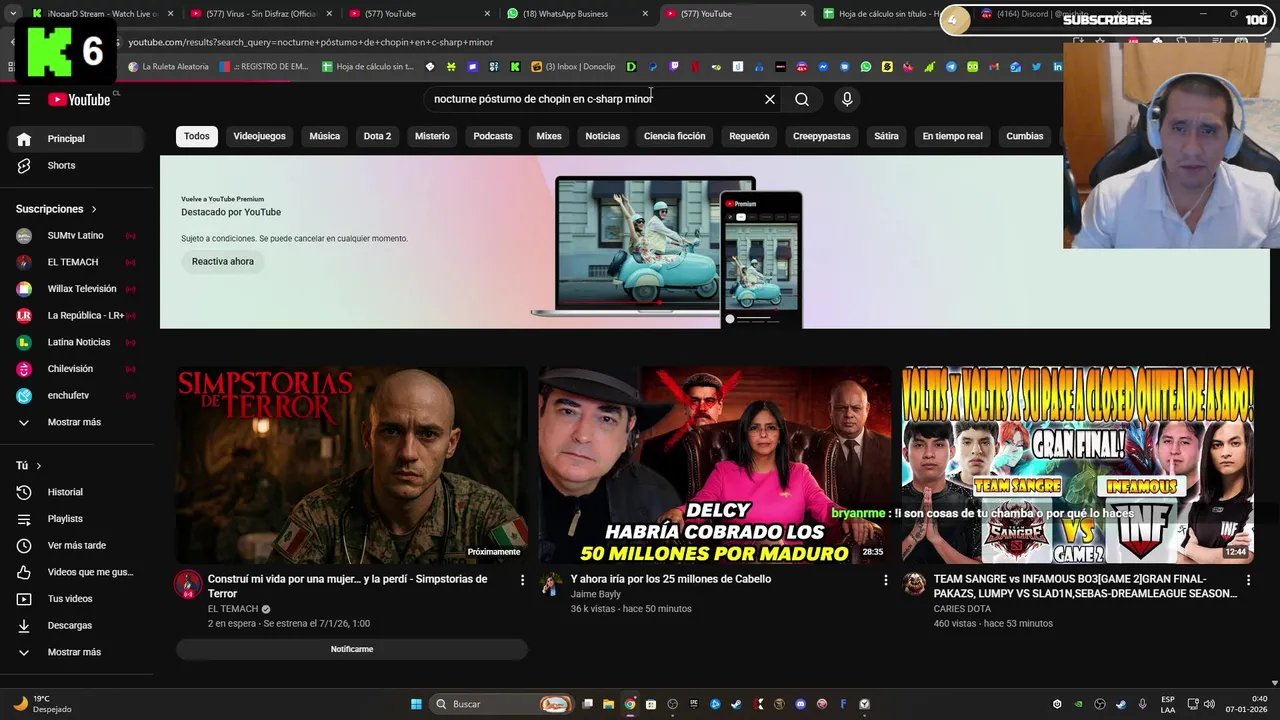The image size is (1280, 720).
Task: Click EL TEMACH avatar beside video title
Action: [x=188, y=585]
